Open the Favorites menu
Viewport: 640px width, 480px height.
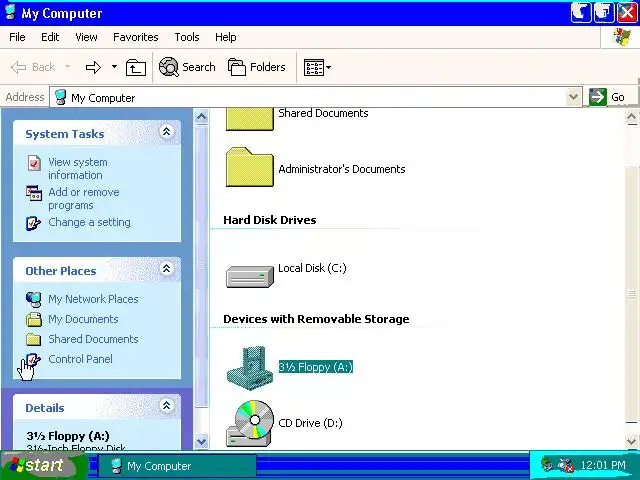[x=136, y=37]
